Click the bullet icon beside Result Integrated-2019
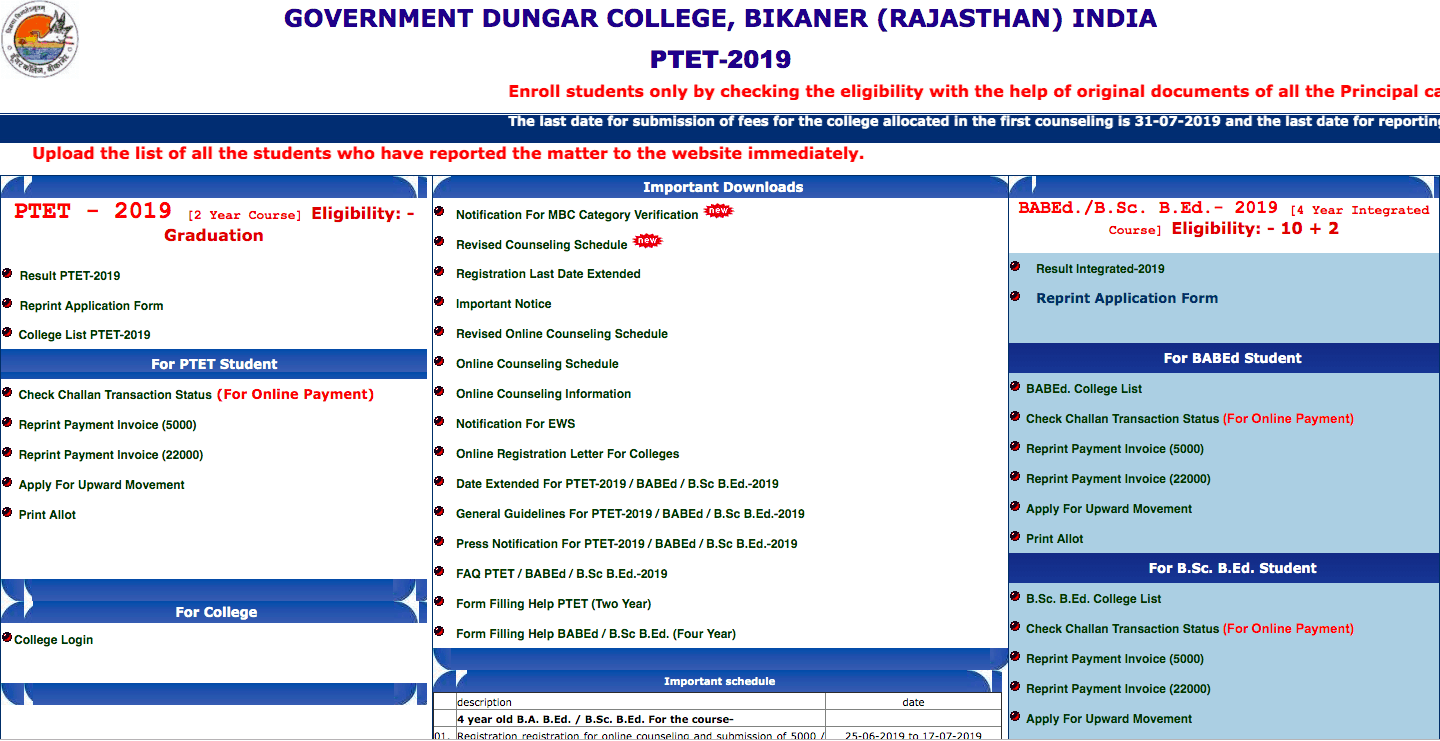The width and height of the screenshot is (1440, 741). [1016, 267]
